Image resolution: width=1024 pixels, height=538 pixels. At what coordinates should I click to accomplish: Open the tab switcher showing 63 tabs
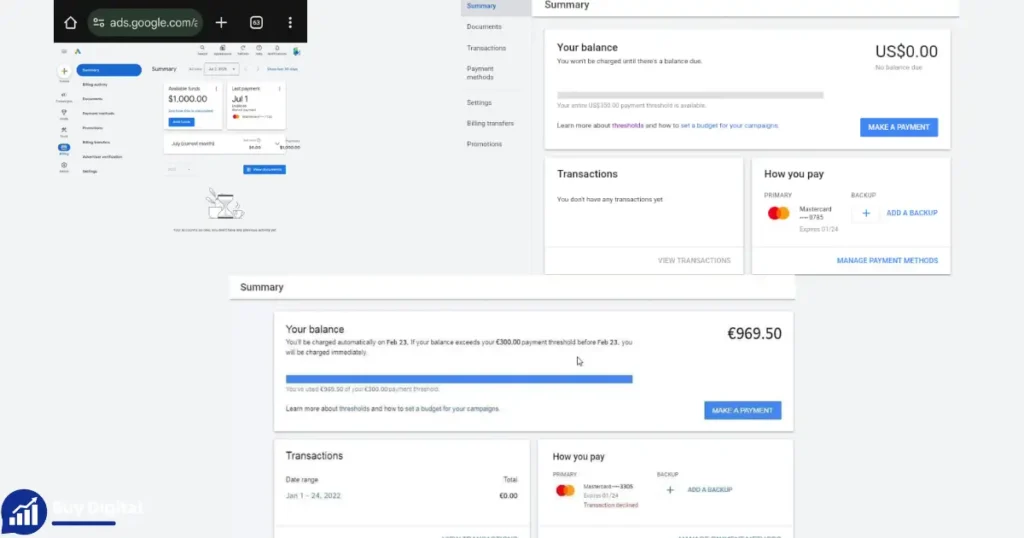(257, 23)
